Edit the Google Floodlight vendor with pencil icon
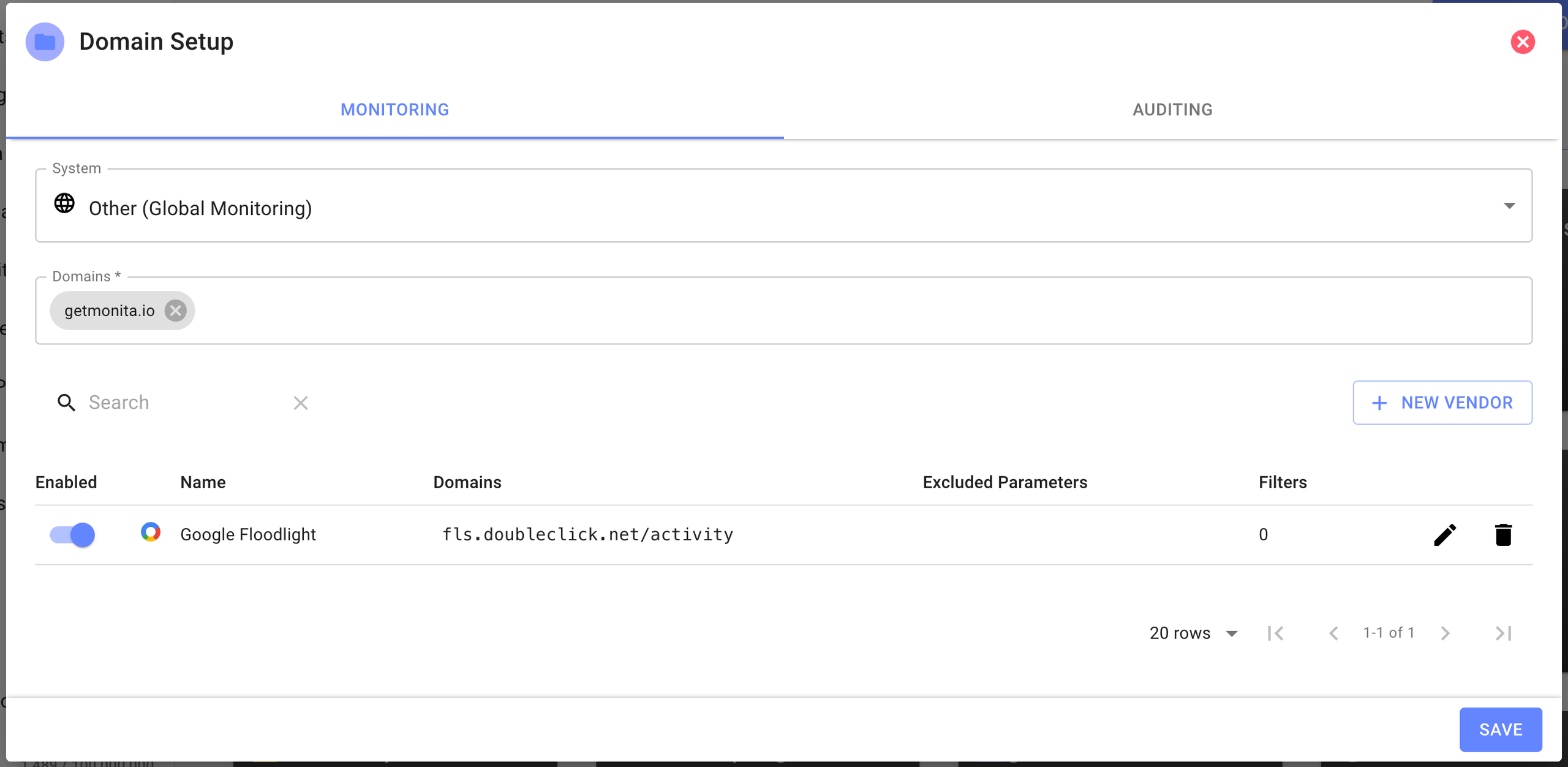1568x767 pixels. pyautogui.click(x=1444, y=535)
